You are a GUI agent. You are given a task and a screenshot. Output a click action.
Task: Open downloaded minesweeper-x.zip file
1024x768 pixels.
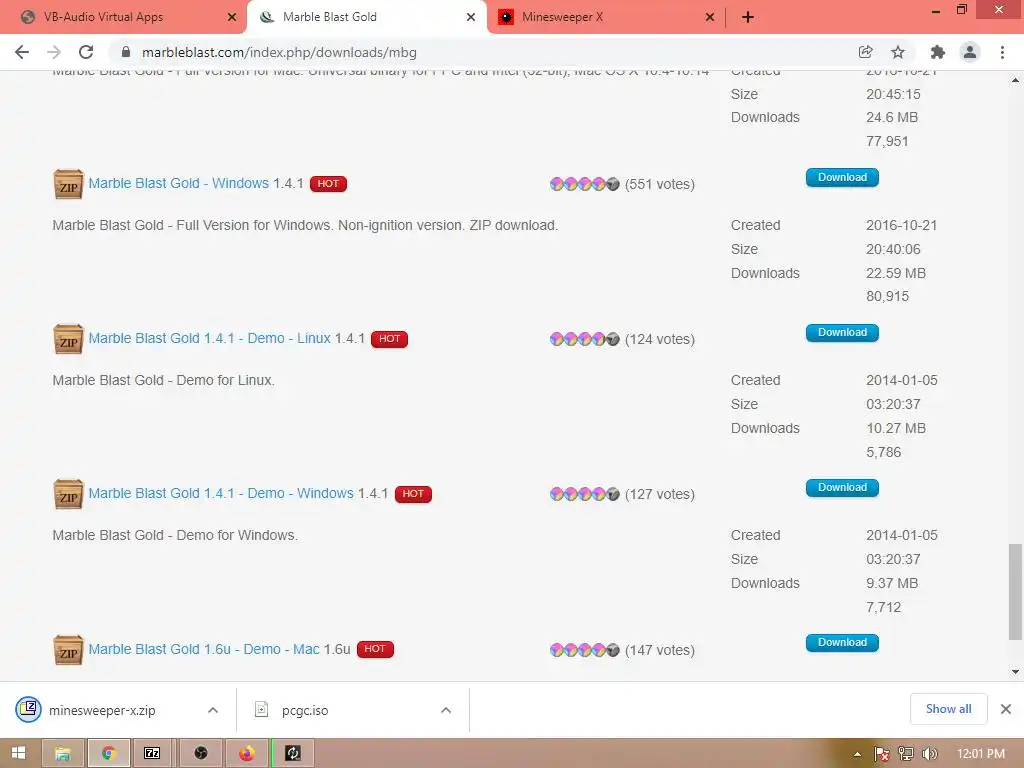[x=102, y=711]
